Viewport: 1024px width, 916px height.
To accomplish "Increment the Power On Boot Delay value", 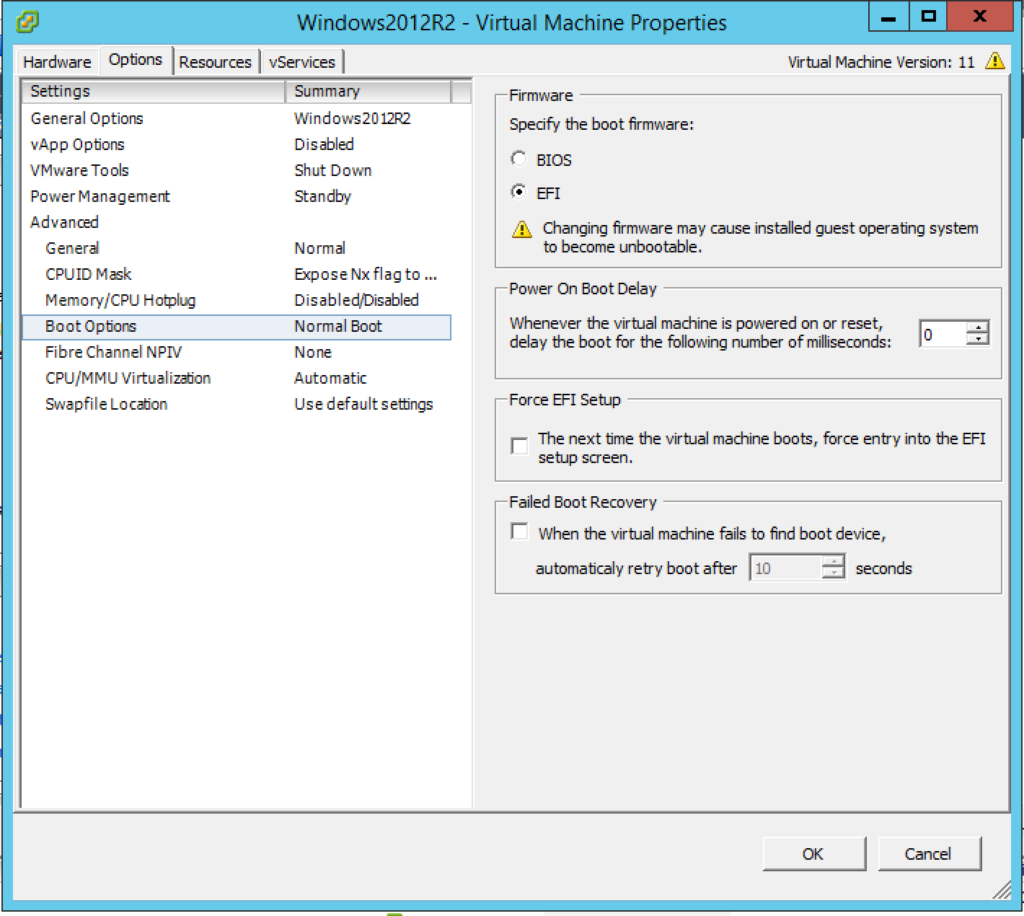I will tap(980, 328).
